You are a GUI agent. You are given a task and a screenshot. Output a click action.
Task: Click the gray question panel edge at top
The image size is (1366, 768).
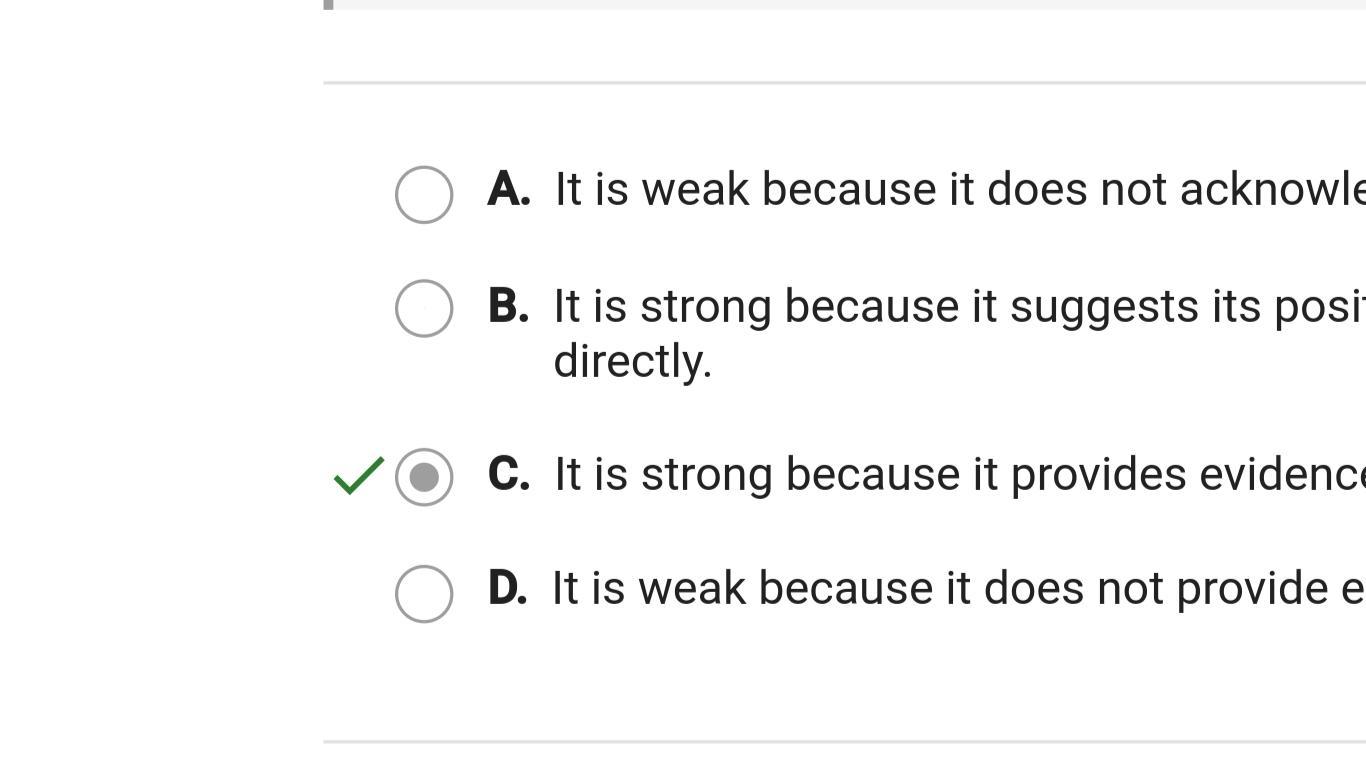(844, 4)
